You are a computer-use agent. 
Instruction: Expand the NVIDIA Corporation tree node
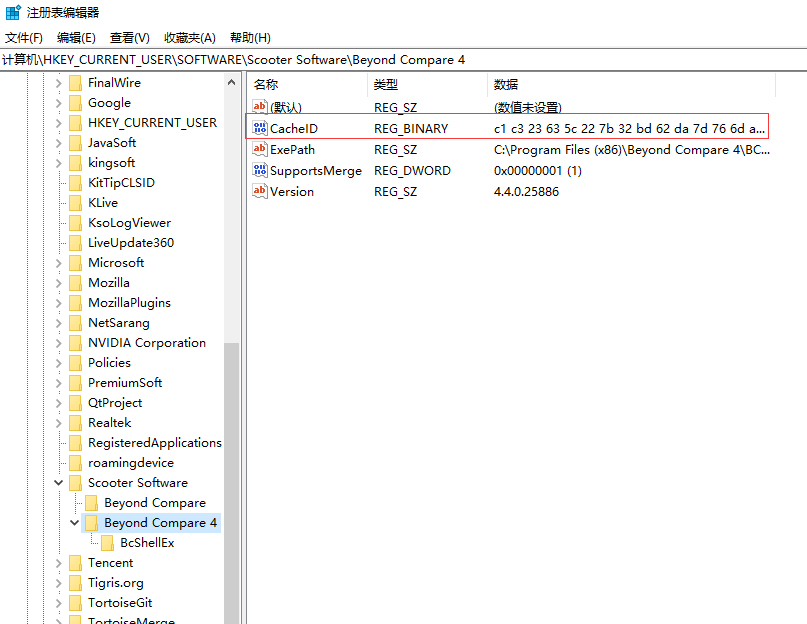tap(59, 343)
